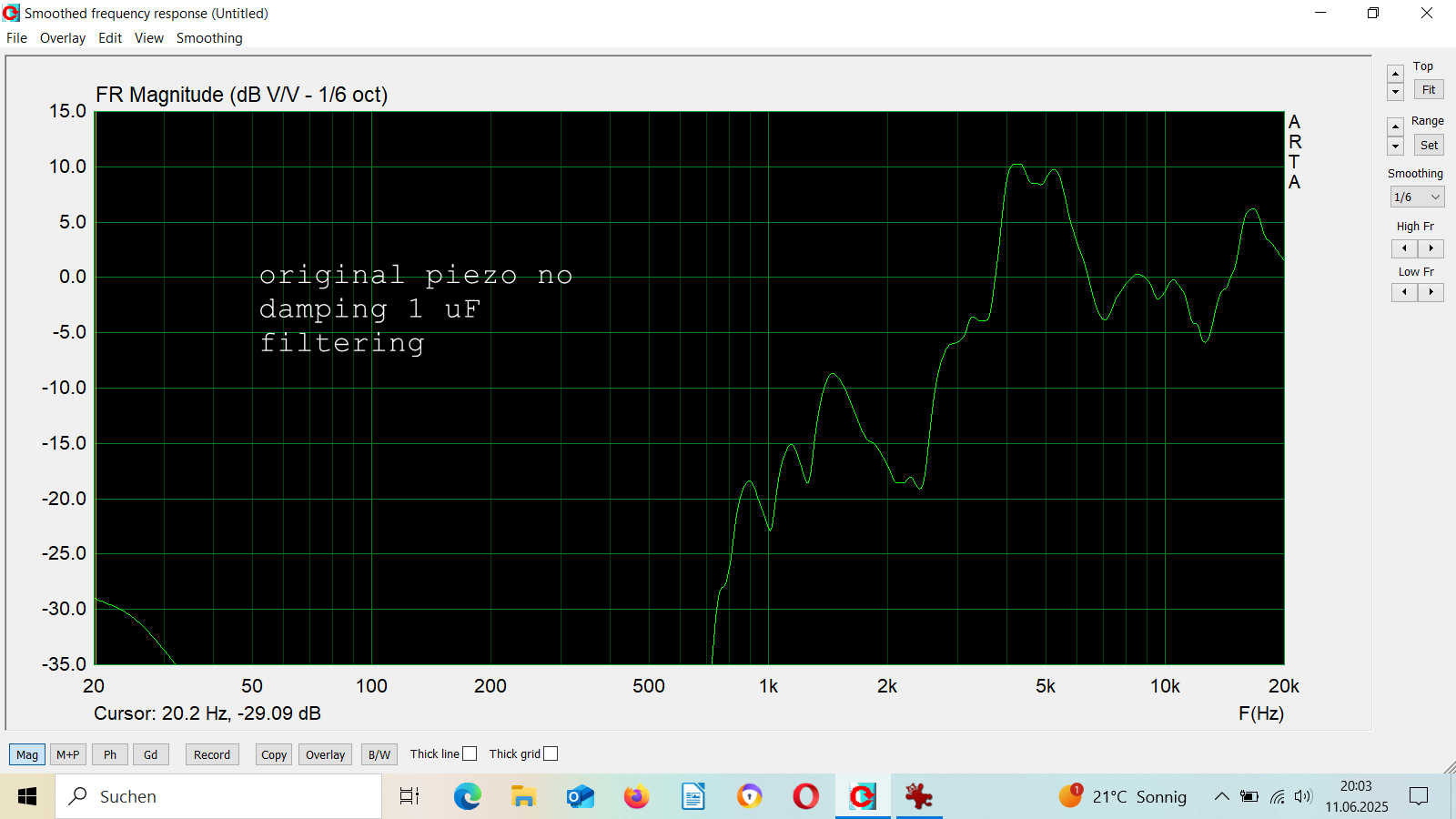The image size is (1456, 819).
Task: Open the purple-yellow circular taskbar app
Action: pos(749,796)
